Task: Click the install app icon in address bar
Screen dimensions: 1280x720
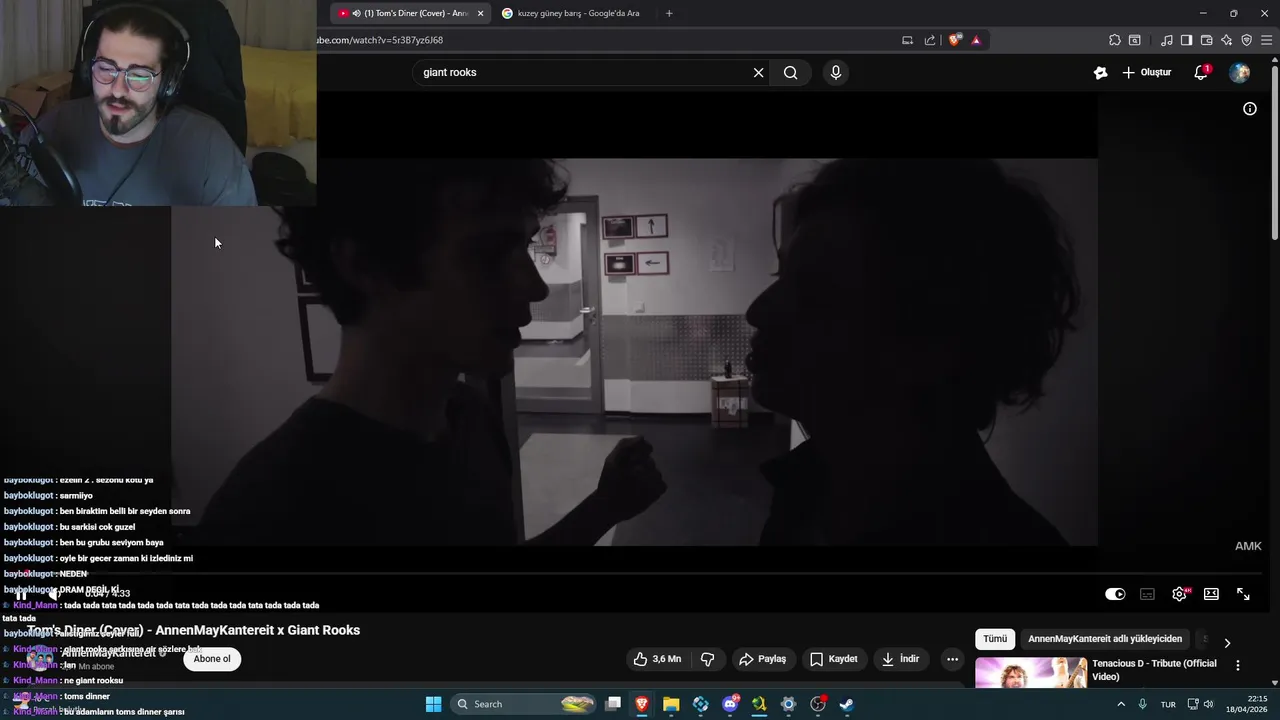Action: point(907,40)
